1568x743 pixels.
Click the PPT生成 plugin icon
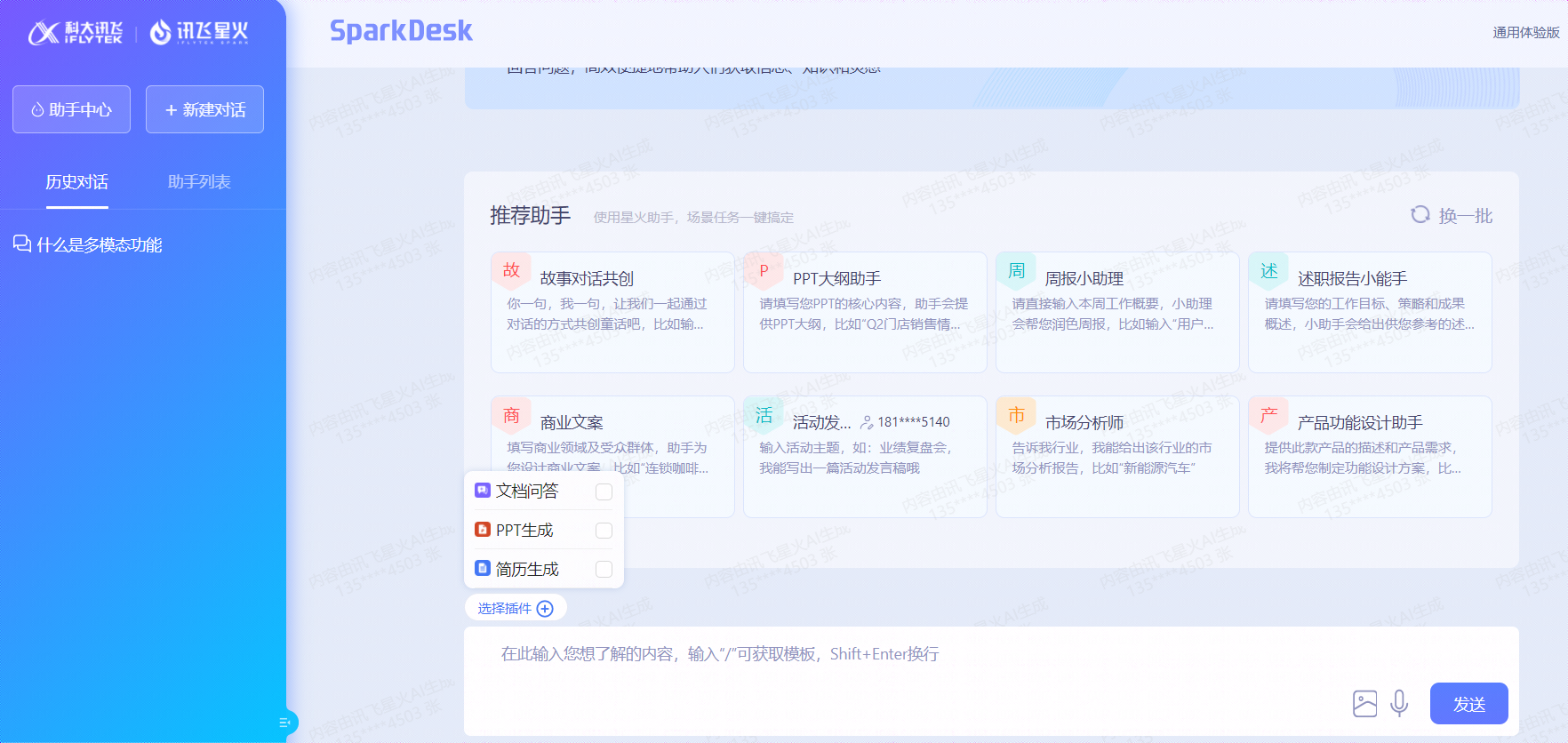pos(483,529)
